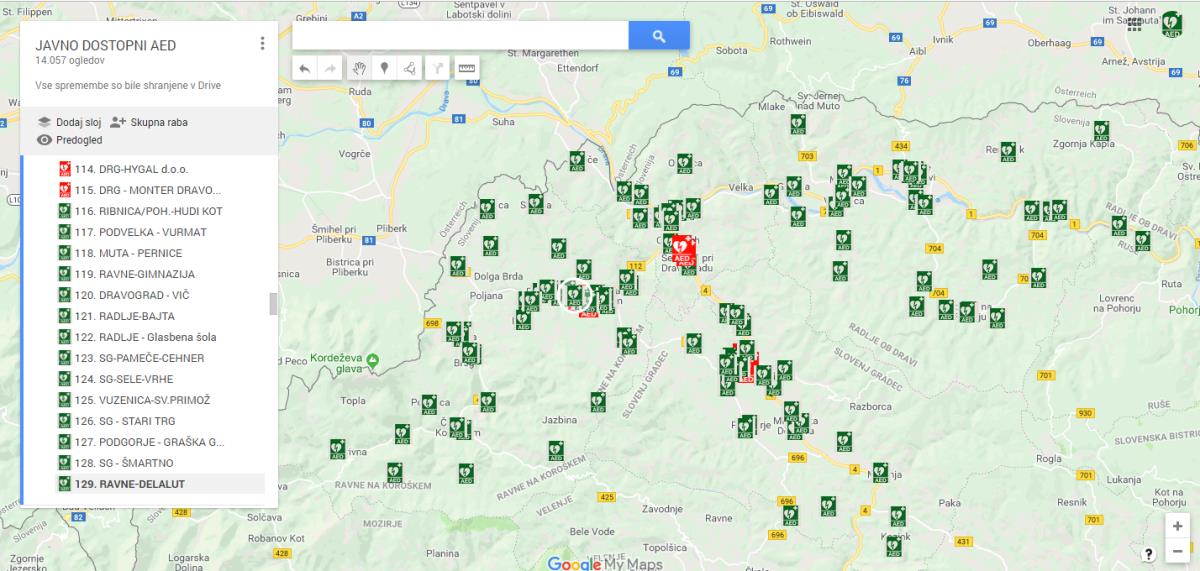Open the three-dot map options menu

click(262, 43)
